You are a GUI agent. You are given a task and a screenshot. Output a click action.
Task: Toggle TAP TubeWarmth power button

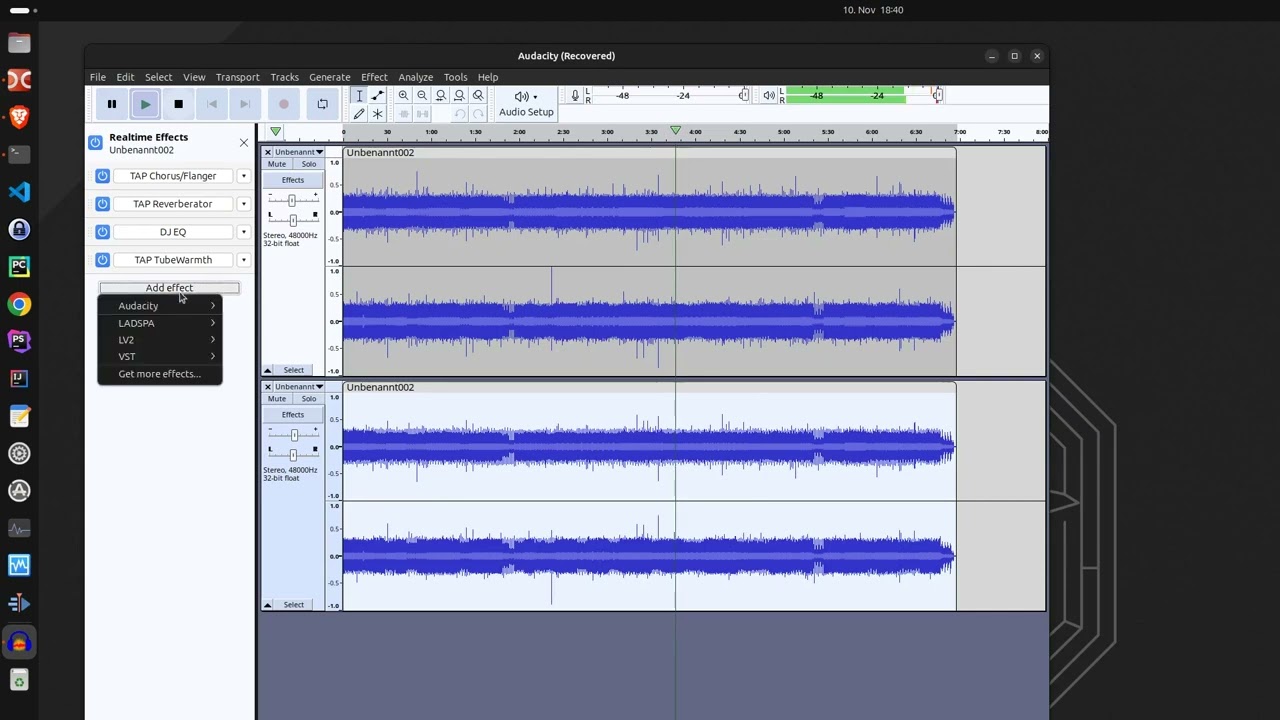(102, 260)
